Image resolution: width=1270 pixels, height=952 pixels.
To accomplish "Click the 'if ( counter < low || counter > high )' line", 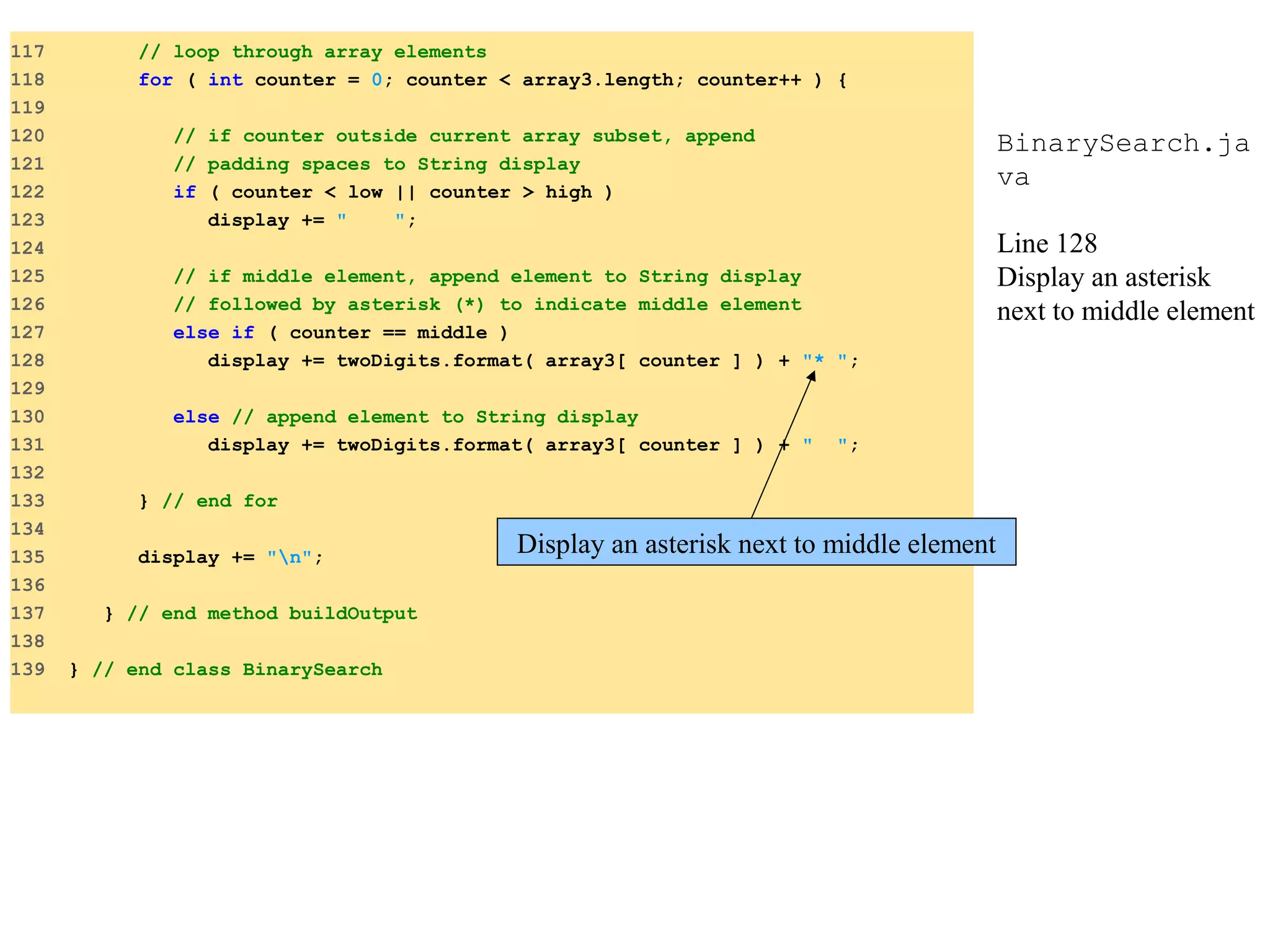I will 393,192.
